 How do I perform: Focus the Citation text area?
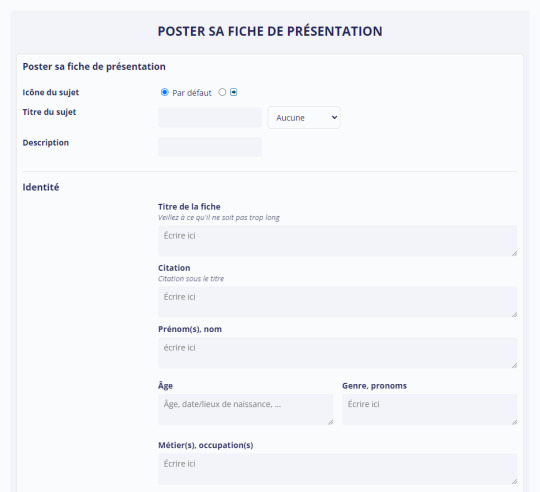click(x=338, y=302)
